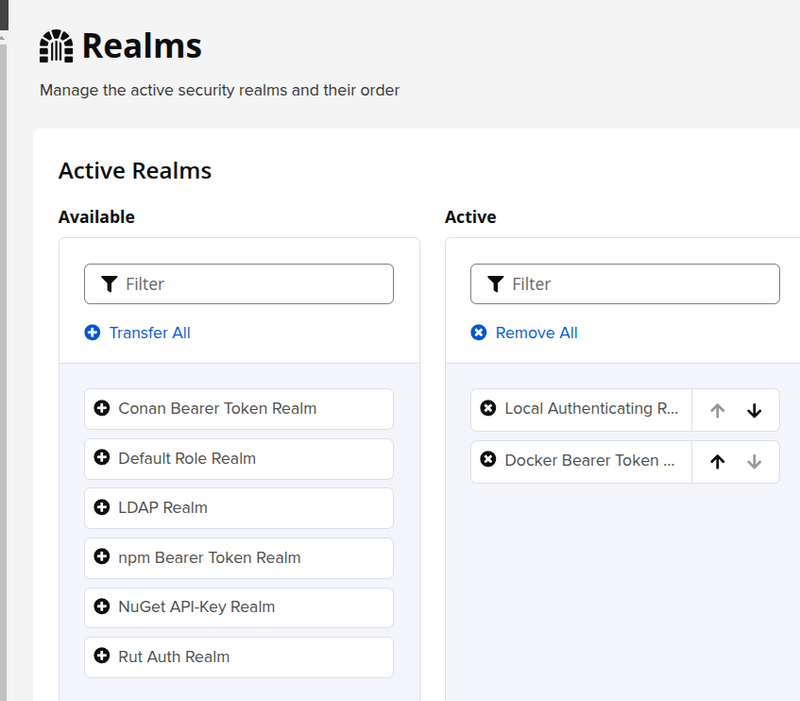Add npm Bearer Token Realm plus icon
This screenshot has width=800, height=701.
102,557
